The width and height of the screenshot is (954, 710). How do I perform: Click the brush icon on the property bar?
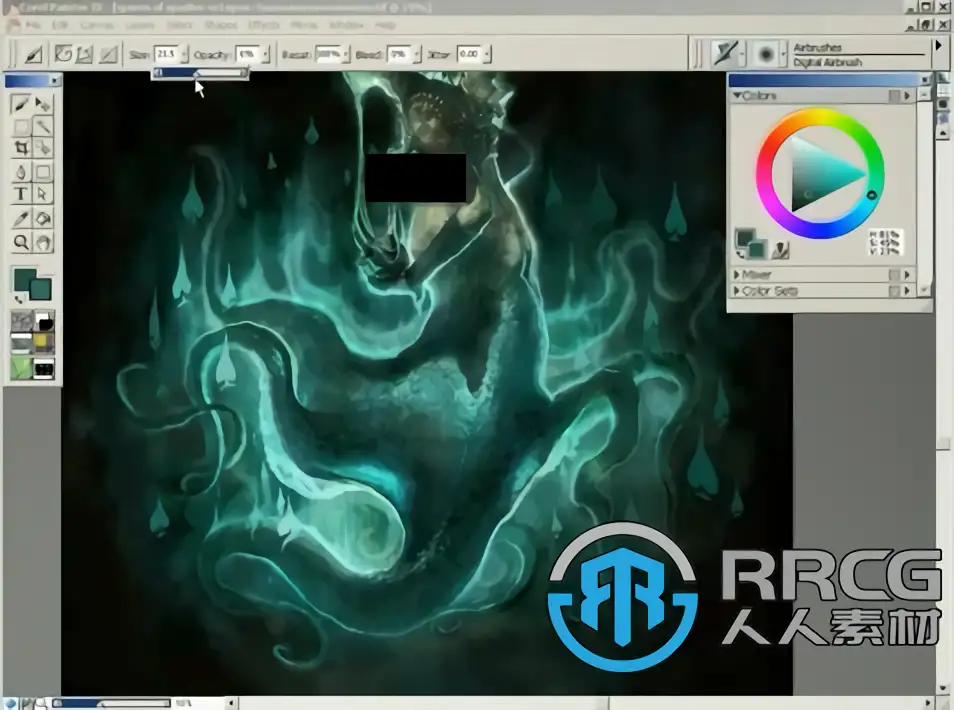click(x=33, y=54)
